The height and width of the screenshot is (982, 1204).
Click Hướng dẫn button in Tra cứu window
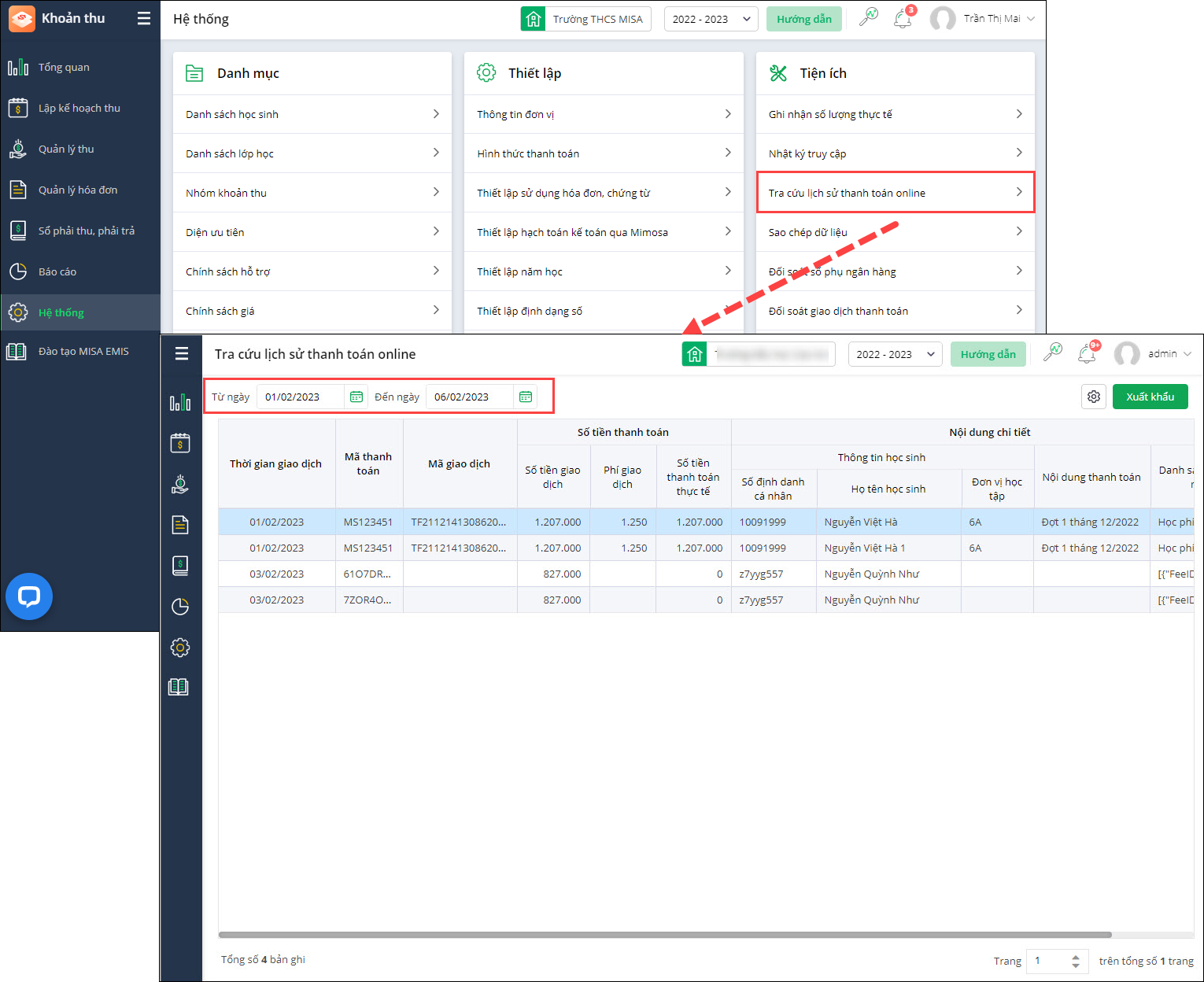[x=988, y=354]
